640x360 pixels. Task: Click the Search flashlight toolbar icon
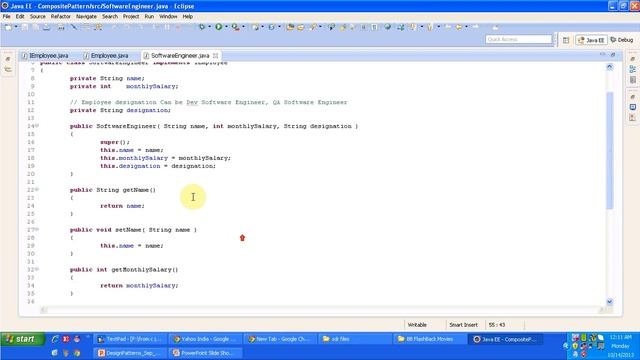(313, 27)
